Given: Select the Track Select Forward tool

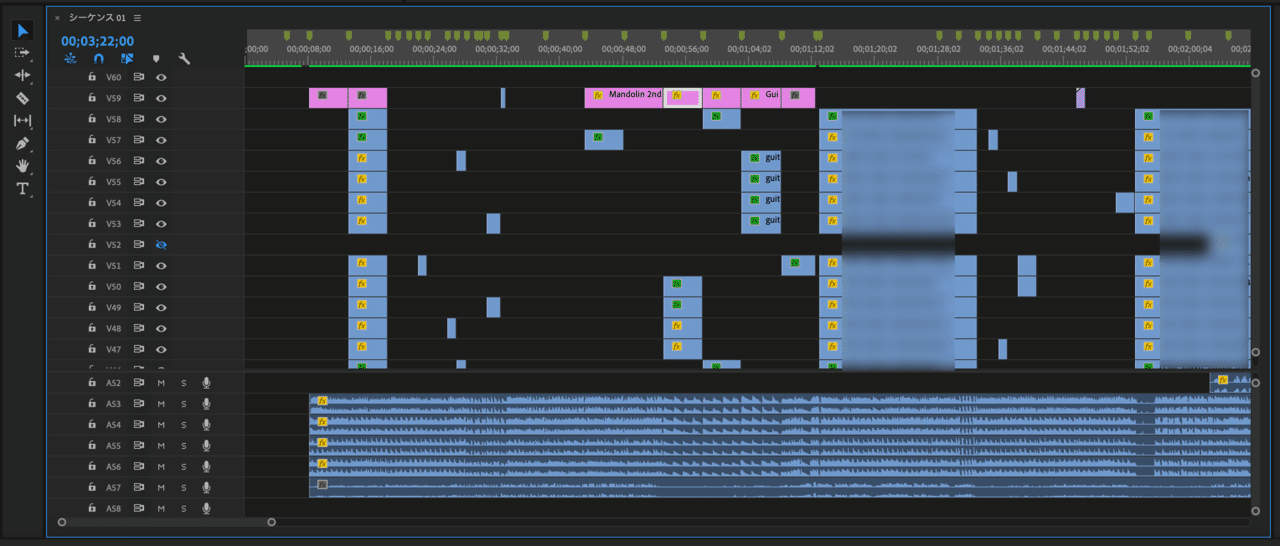Looking at the screenshot, I should tap(22, 53).
